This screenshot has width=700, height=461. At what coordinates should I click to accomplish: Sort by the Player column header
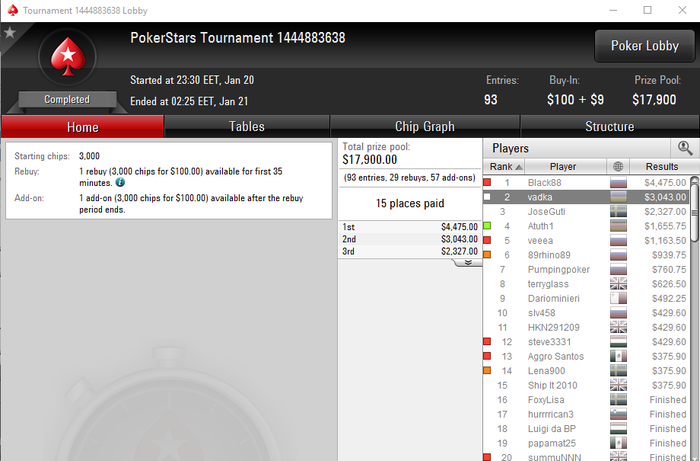pyautogui.click(x=565, y=166)
